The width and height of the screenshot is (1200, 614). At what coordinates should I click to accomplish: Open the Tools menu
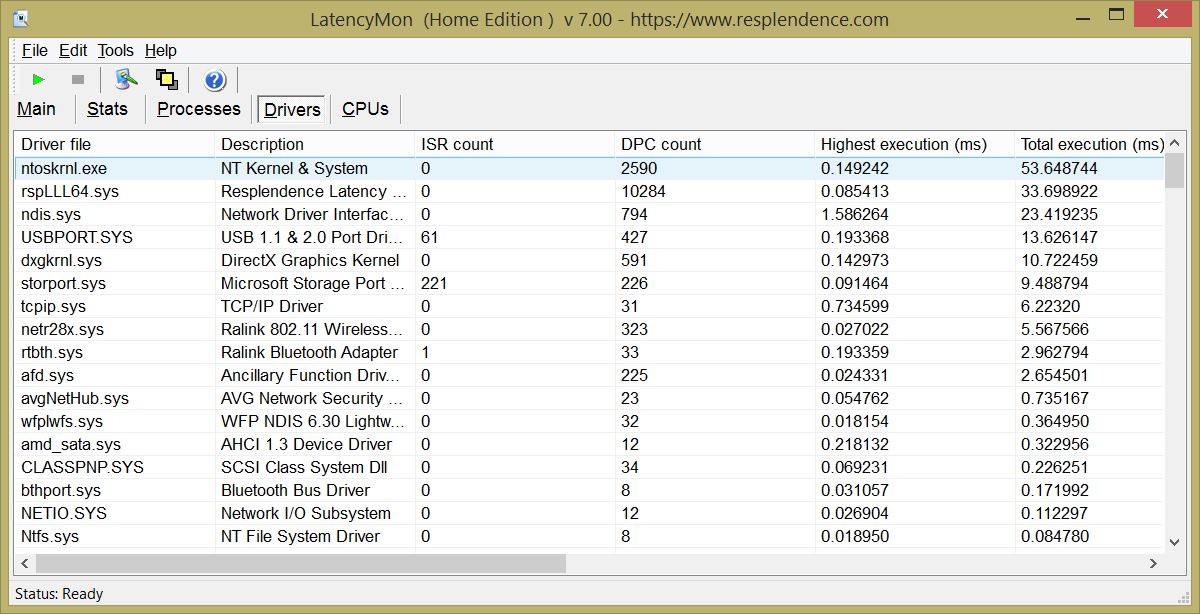[116, 50]
